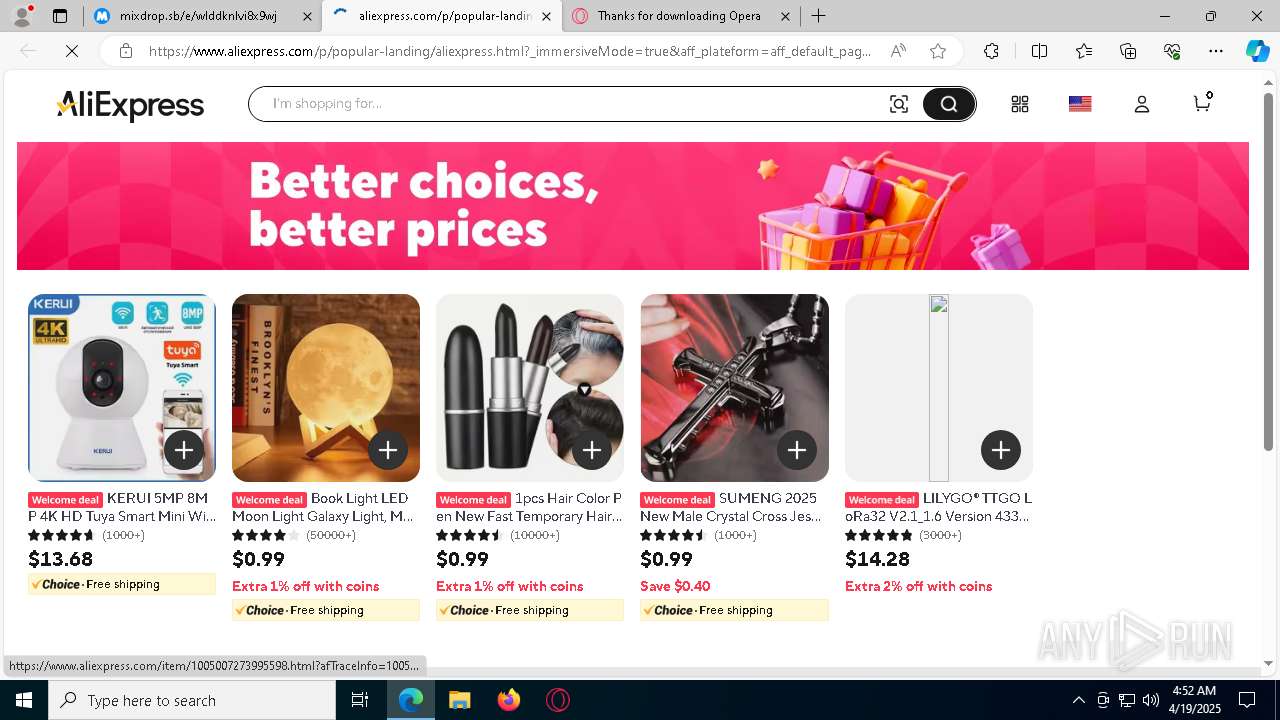The height and width of the screenshot is (720, 1280).
Task: Open SUMENG Crystal Cross product link
Action: click(x=731, y=507)
